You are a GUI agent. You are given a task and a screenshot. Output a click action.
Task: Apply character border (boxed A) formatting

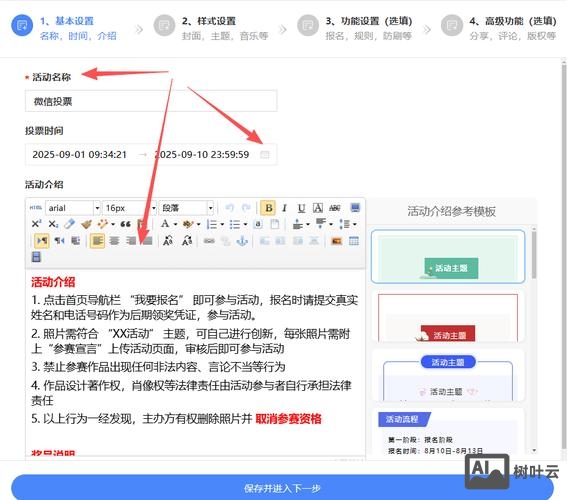click(317, 208)
